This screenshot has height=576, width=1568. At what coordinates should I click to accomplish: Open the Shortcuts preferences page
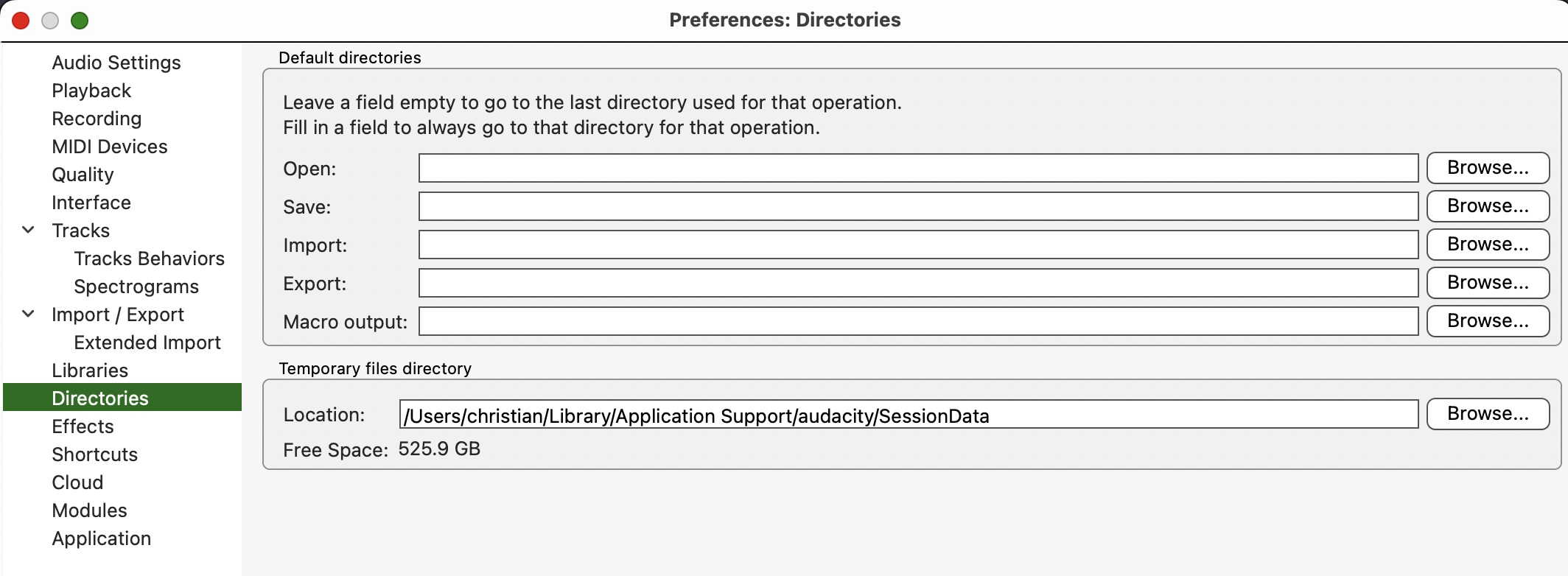click(94, 454)
